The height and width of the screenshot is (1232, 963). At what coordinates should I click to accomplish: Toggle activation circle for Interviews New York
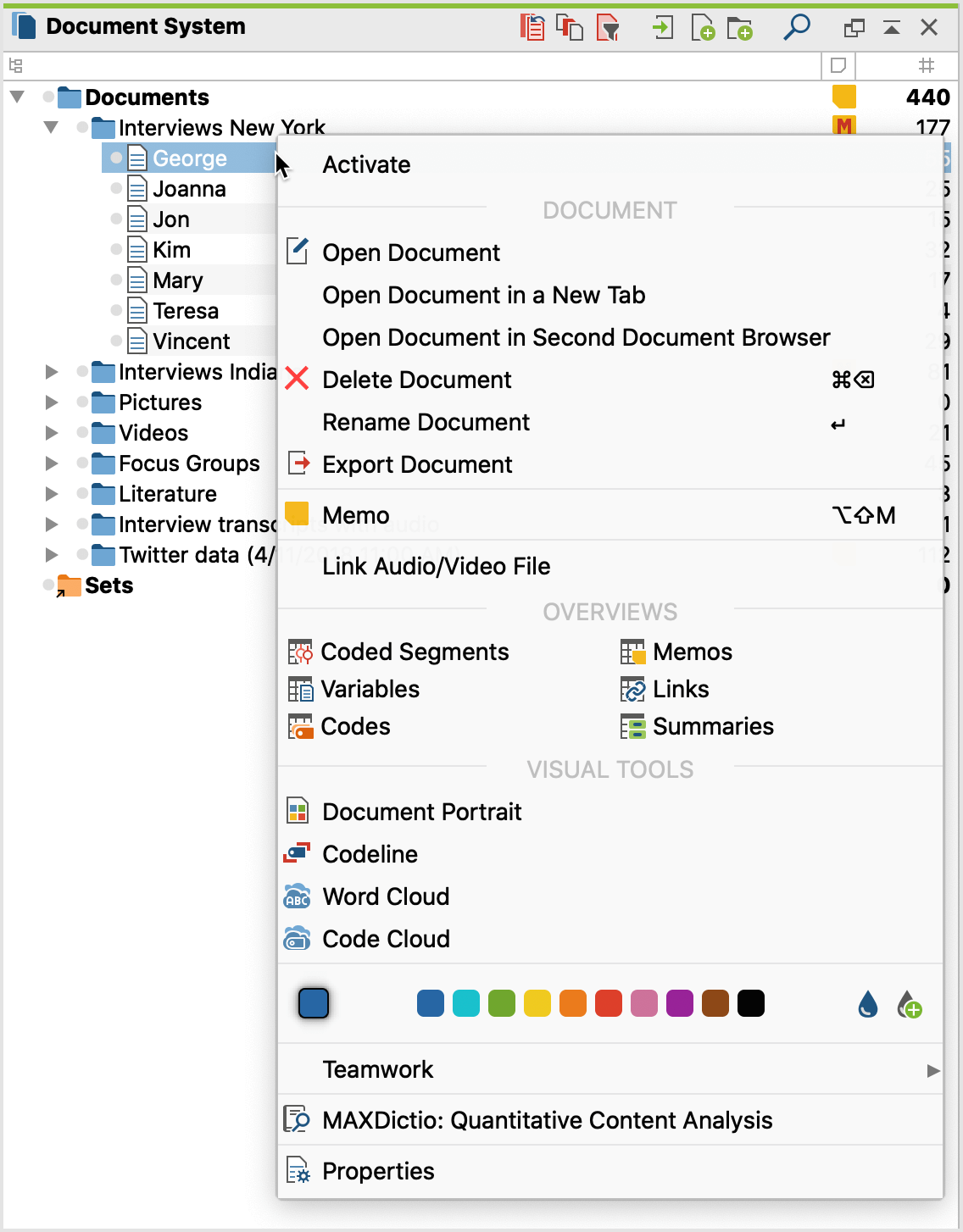[82, 127]
